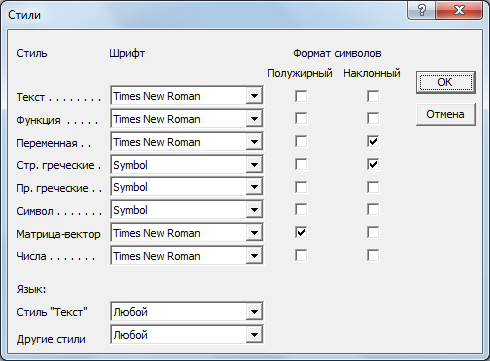Enable Наклонный for Символ style
The height and width of the screenshot is (361, 490).
[373, 210]
